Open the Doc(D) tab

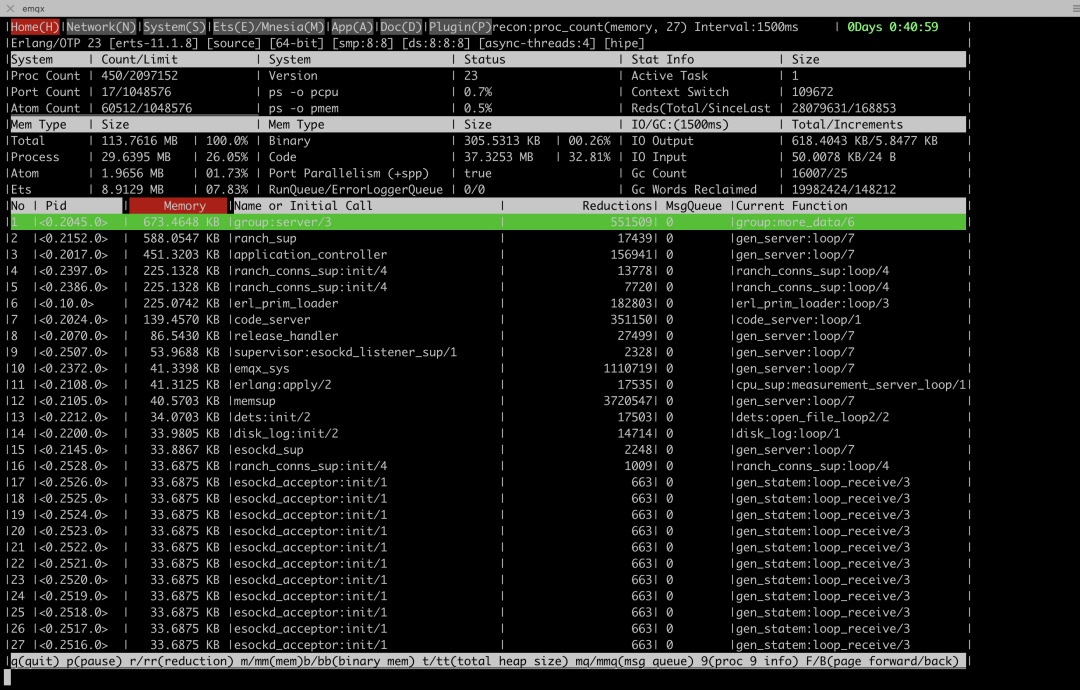pos(401,27)
